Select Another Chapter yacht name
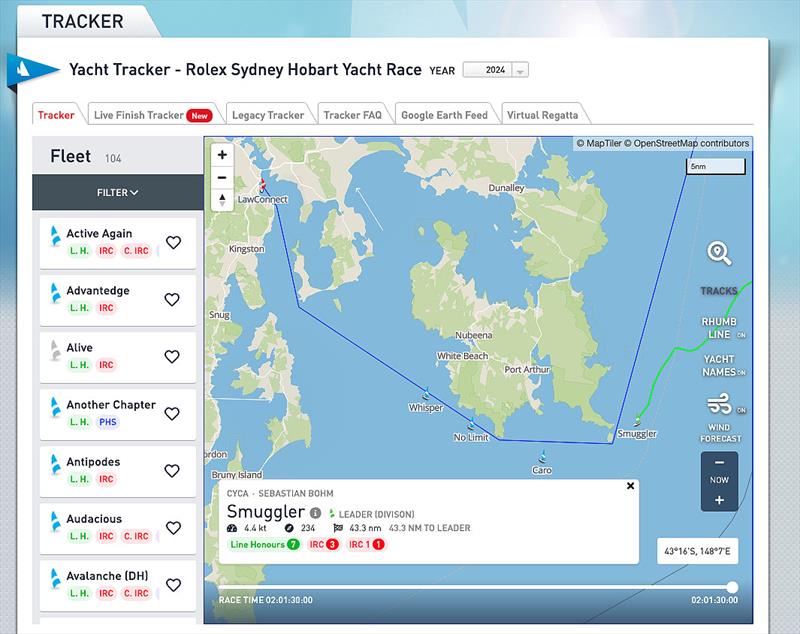The height and width of the screenshot is (634, 800). [111, 404]
